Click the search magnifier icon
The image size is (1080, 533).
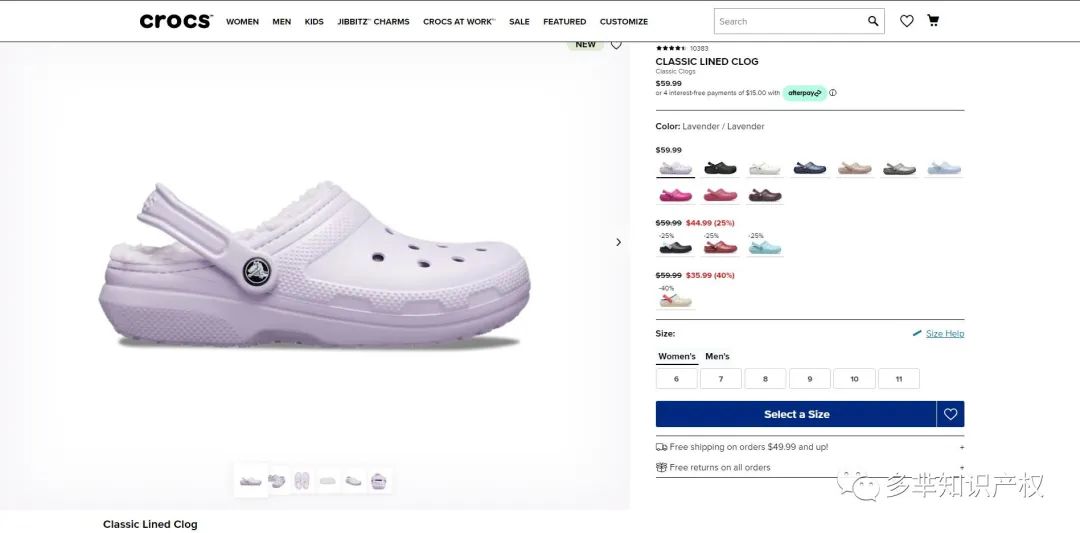click(873, 21)
